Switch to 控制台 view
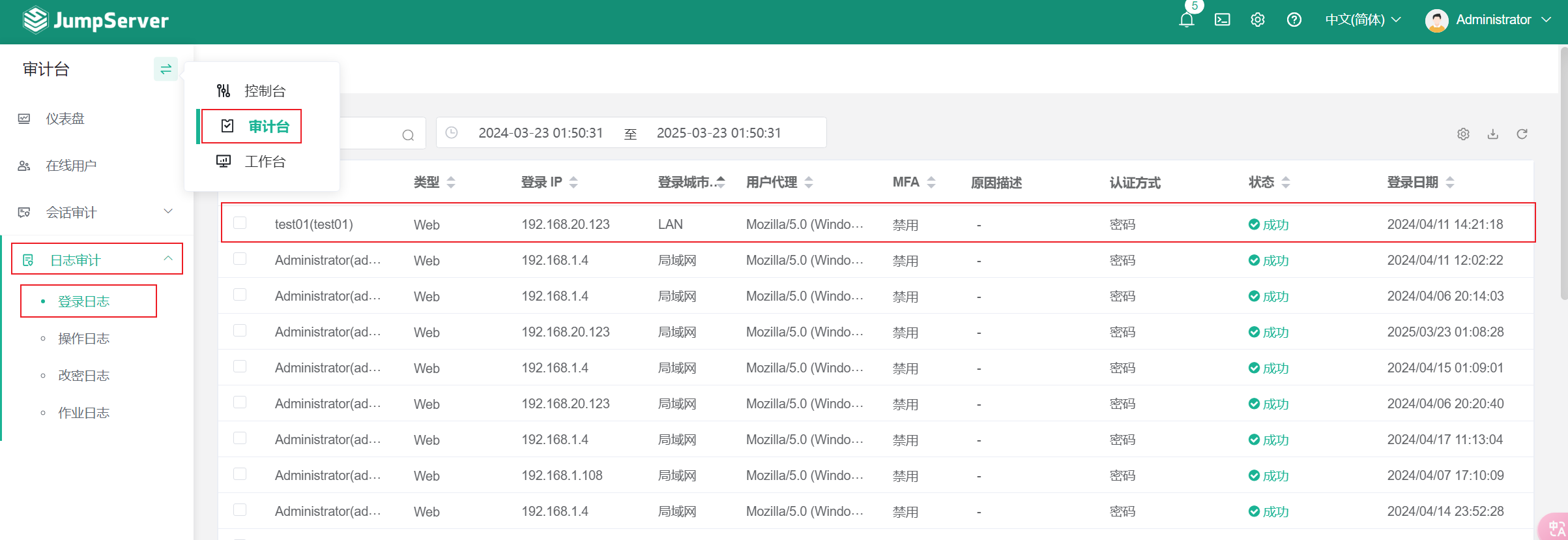Viewport: 1568px width, 540px height. tap(265, 91)
